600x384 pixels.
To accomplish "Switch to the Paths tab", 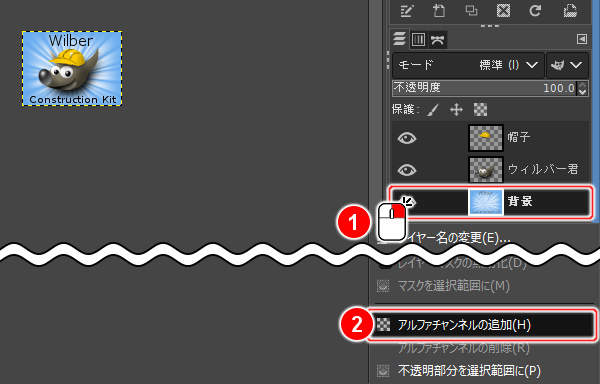I will [437, 40].
